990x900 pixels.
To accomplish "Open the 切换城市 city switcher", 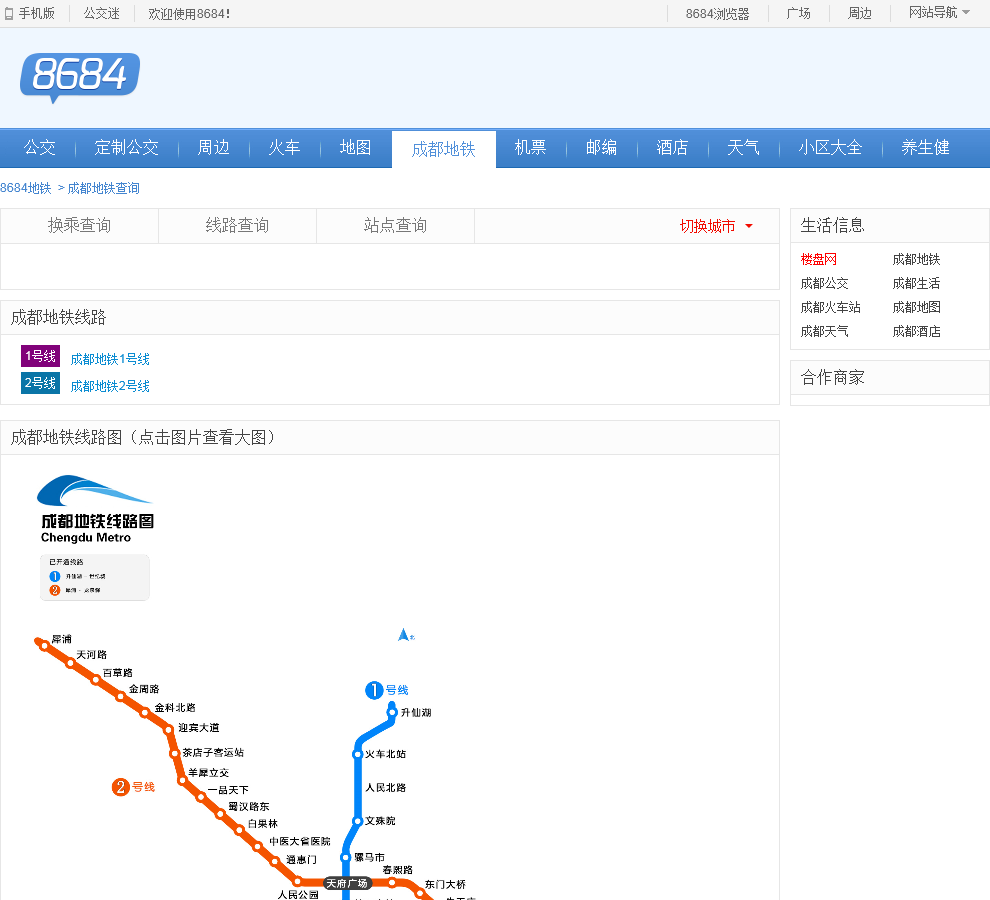I will 716,226.
